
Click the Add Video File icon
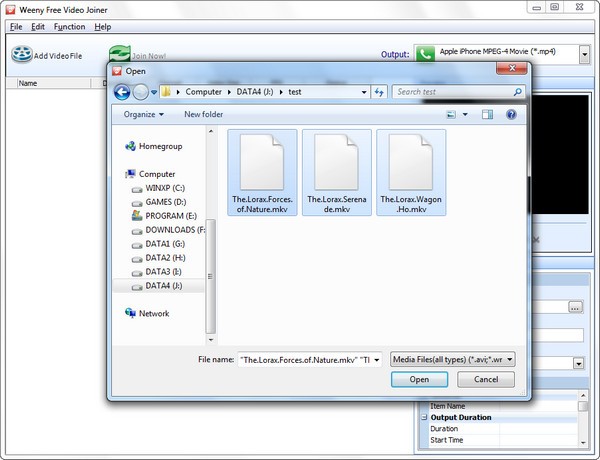pos(22,54)
